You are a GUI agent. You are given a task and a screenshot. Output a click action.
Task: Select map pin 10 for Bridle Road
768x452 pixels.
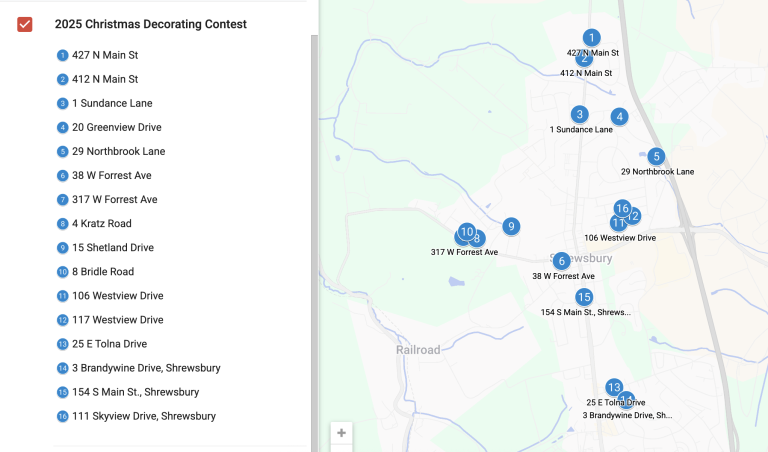[x=466, y=231]
